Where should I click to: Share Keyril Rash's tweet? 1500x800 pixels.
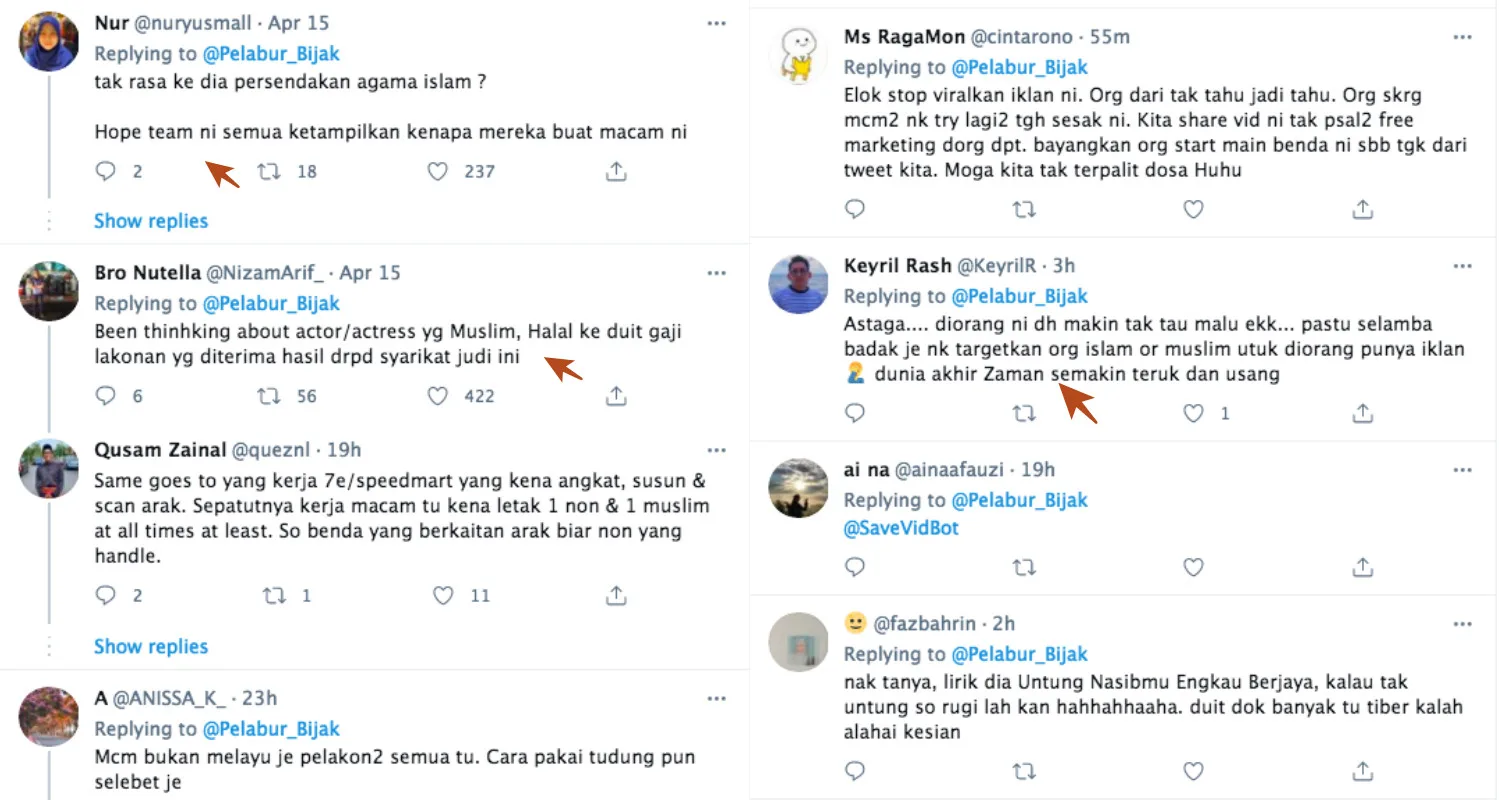[x=1362, y=412]
